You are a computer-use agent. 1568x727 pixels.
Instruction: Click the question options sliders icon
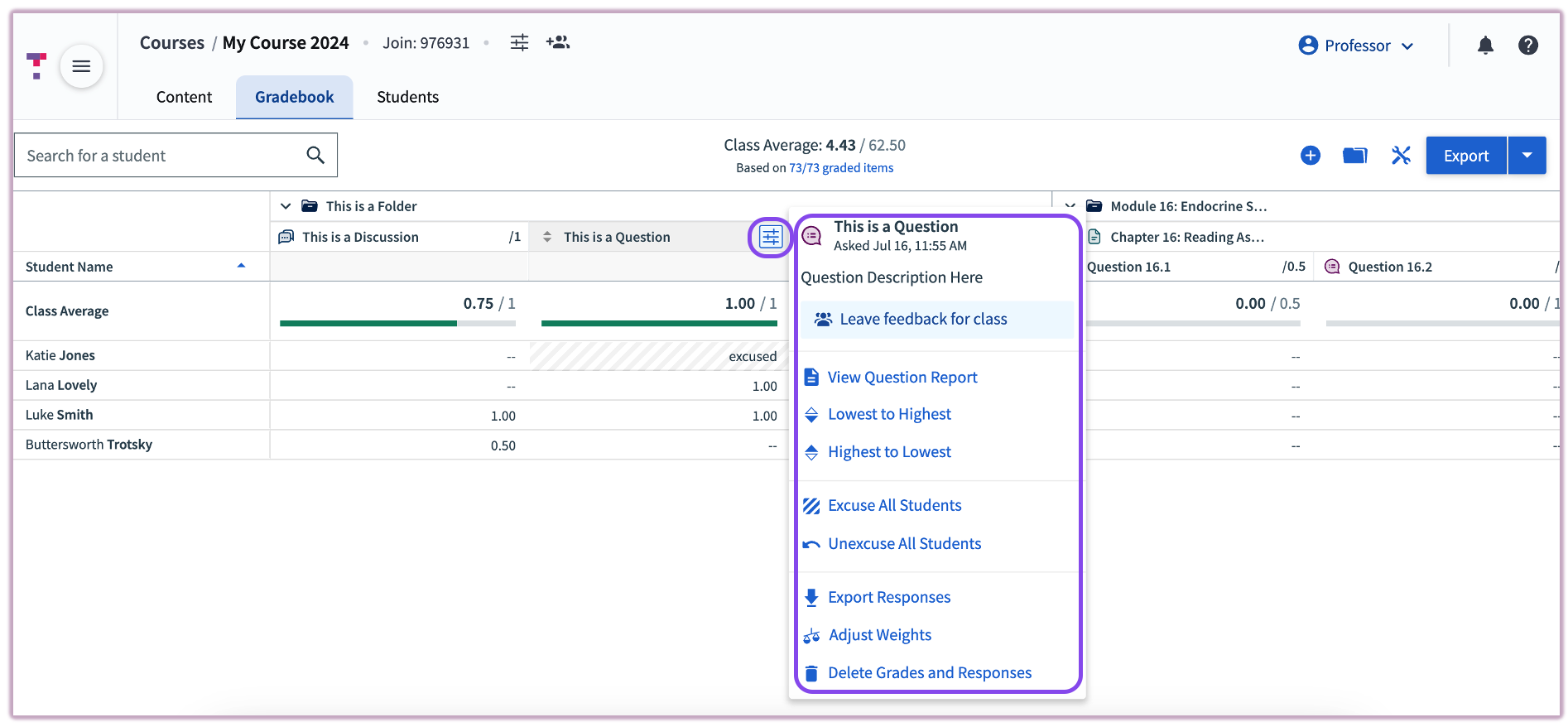tap(771, 237)
